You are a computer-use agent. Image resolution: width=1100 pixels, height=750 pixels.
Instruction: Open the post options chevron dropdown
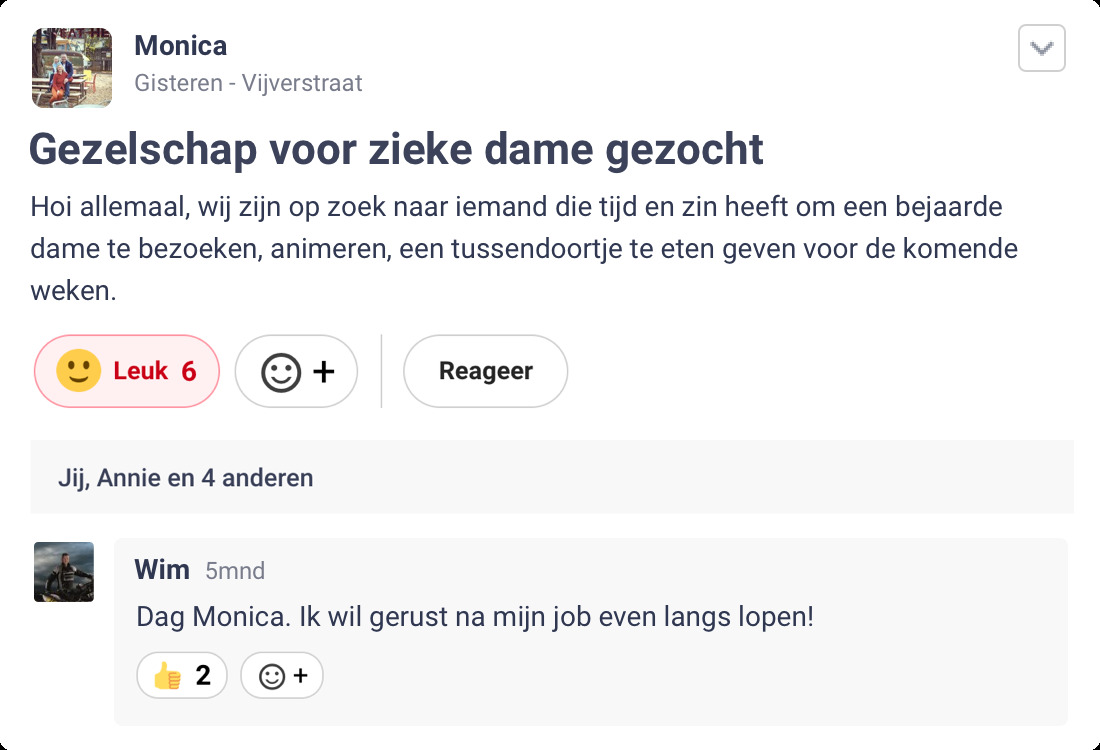coord(1041,48)
